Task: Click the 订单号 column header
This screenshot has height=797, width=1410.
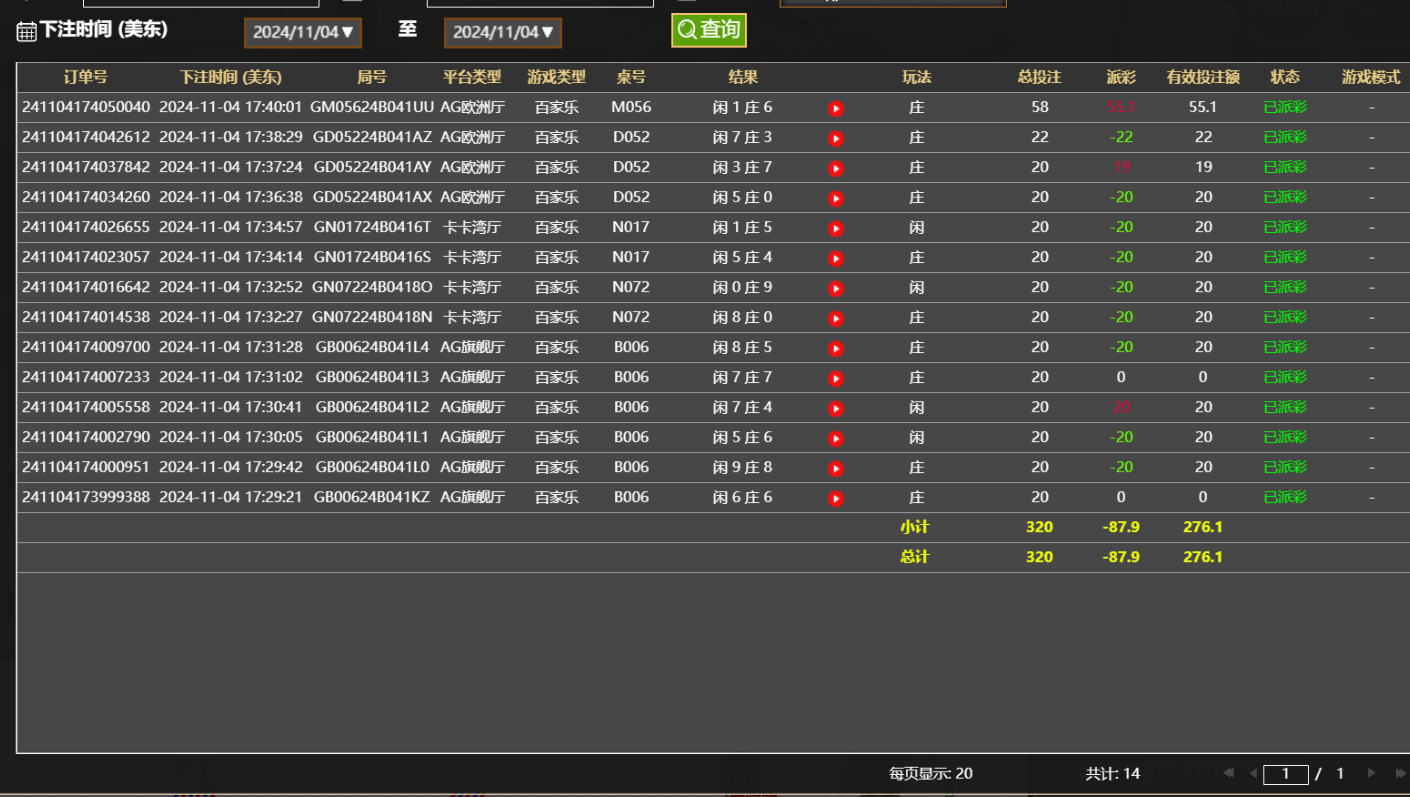Action: point(85,77)
